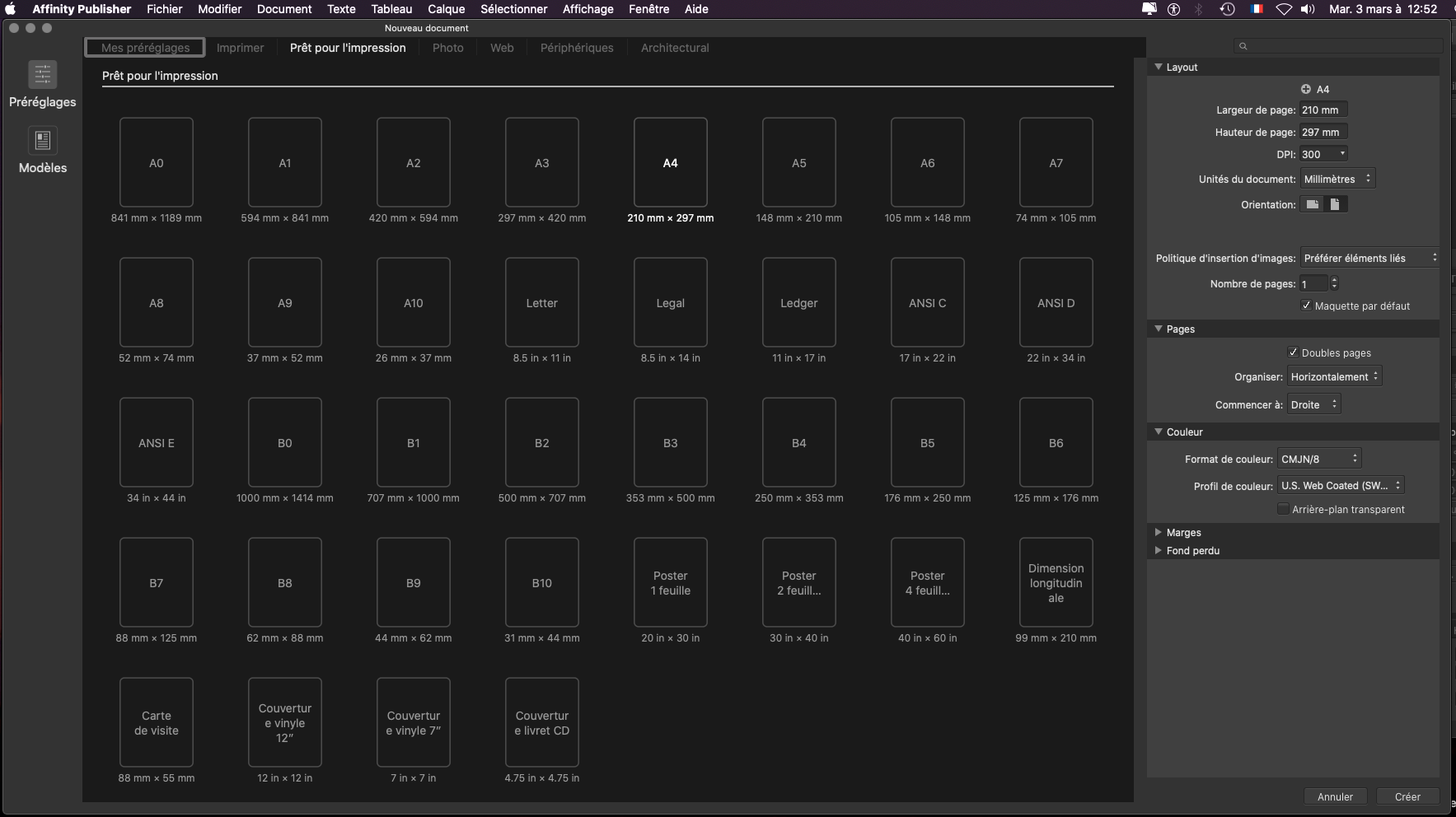Select the A5 preset thumbnail
The width and height of the screenshot is (1456, 817).
(799, 162)
